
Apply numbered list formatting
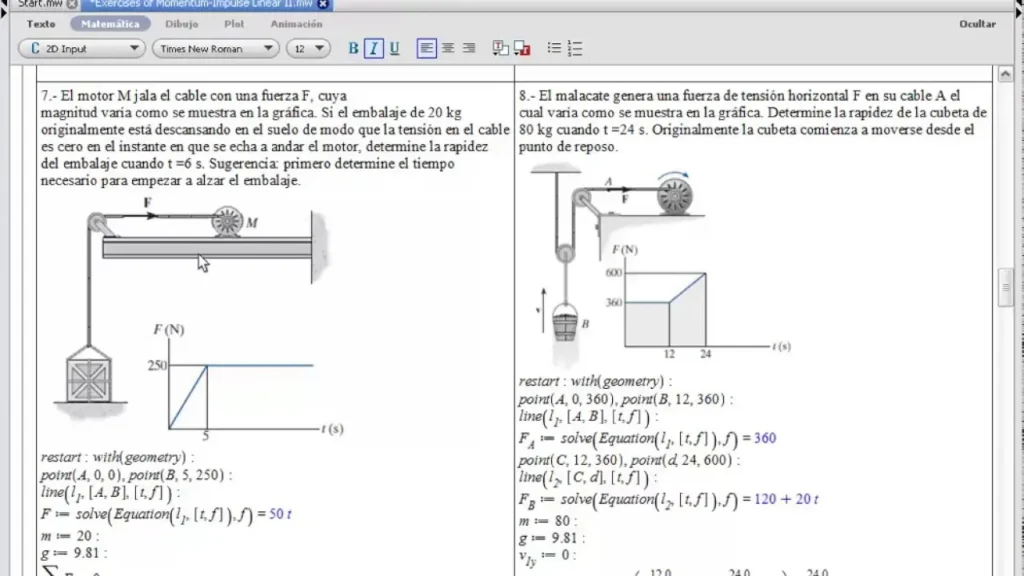click(575, 48)
